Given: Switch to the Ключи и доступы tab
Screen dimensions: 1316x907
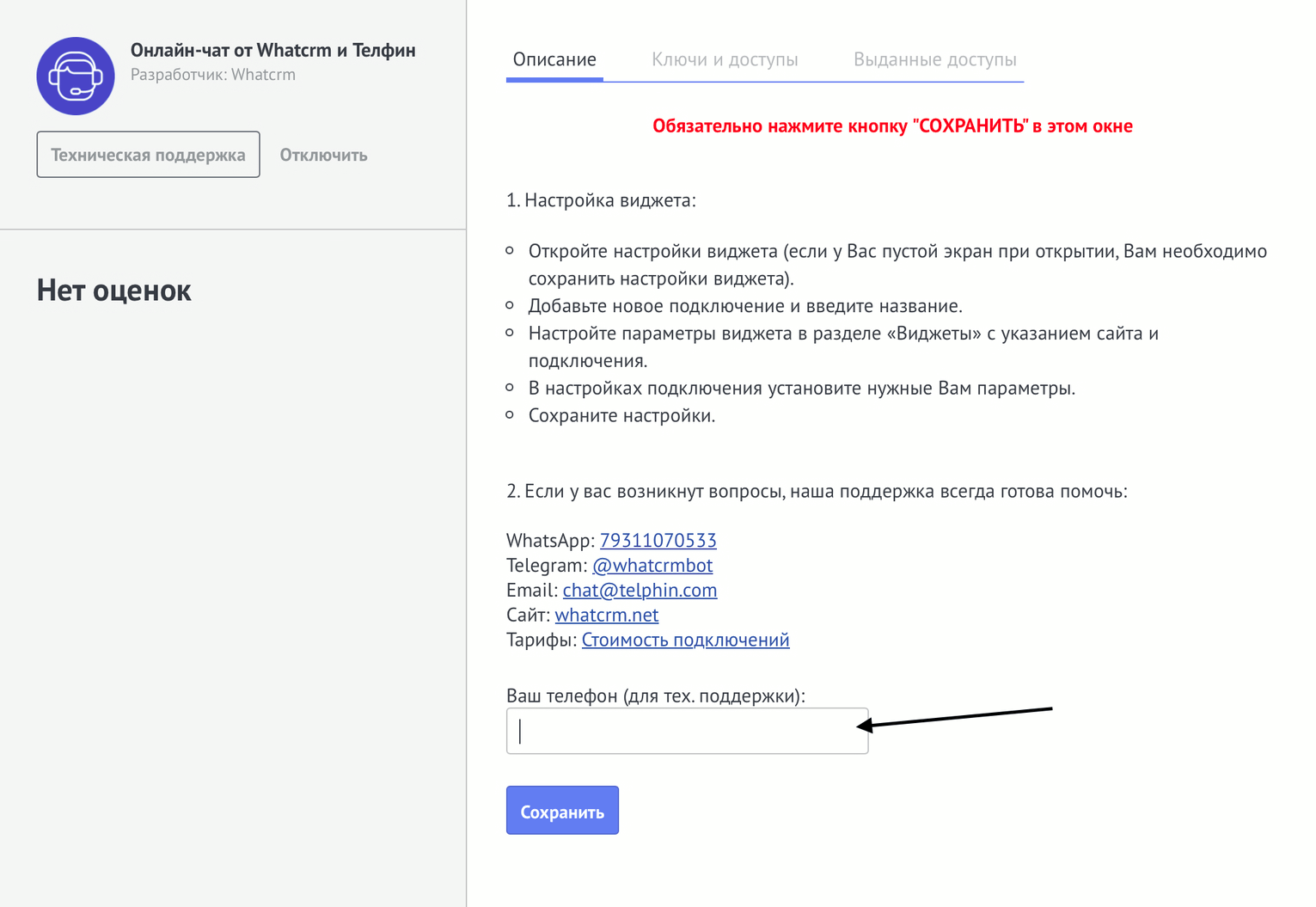Looking at the screenshot, I should pos(725,59).
